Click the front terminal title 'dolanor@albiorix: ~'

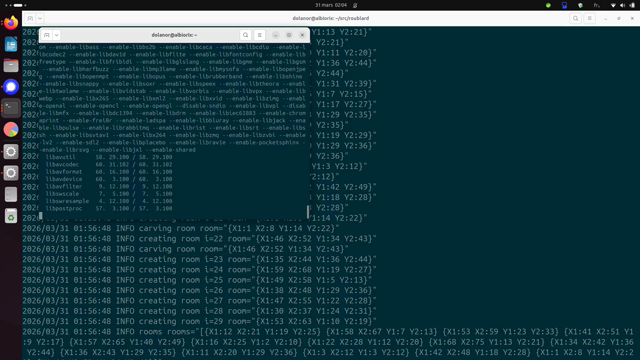(174, 35)
